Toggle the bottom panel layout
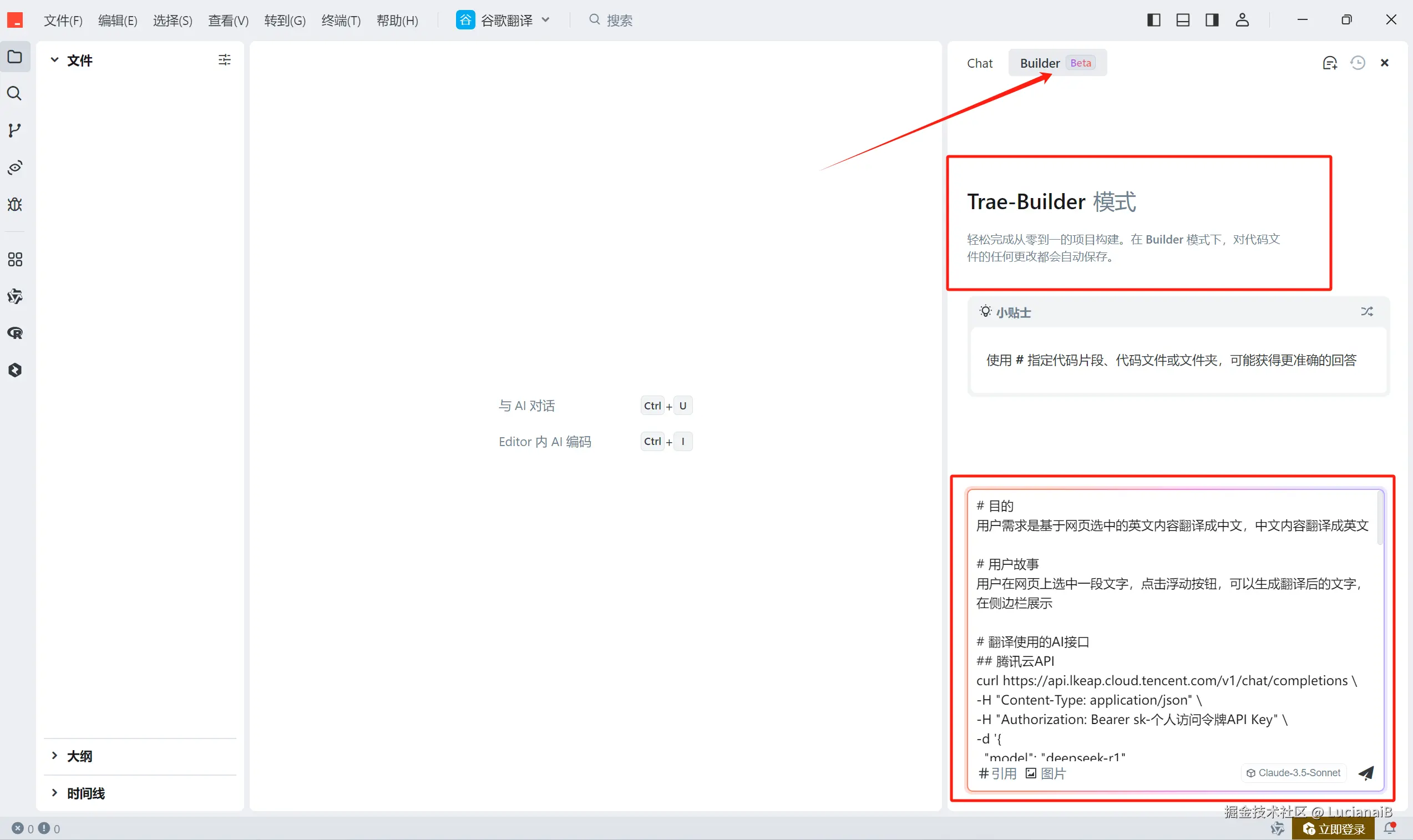 pyautogui.click(x=1183, y=21)
